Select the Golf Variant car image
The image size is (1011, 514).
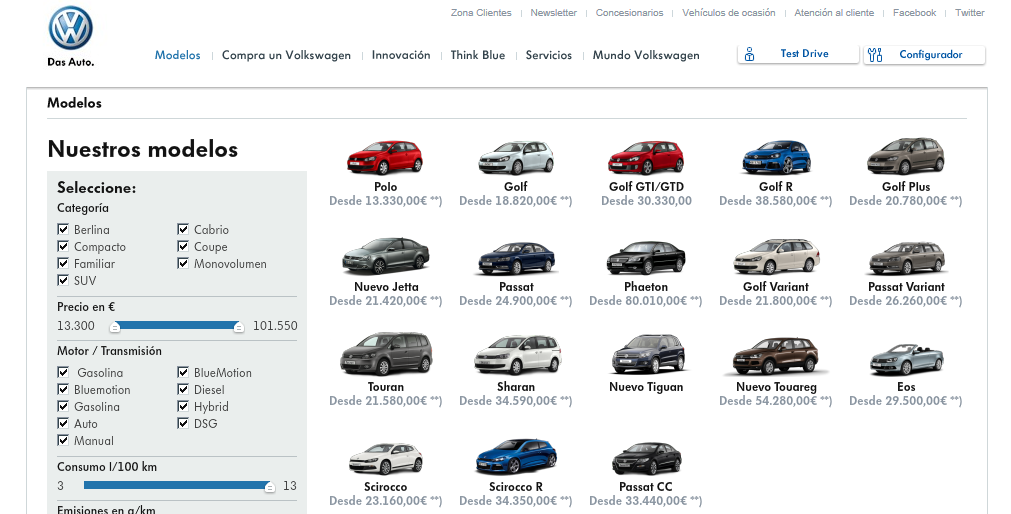pos(776,257)
